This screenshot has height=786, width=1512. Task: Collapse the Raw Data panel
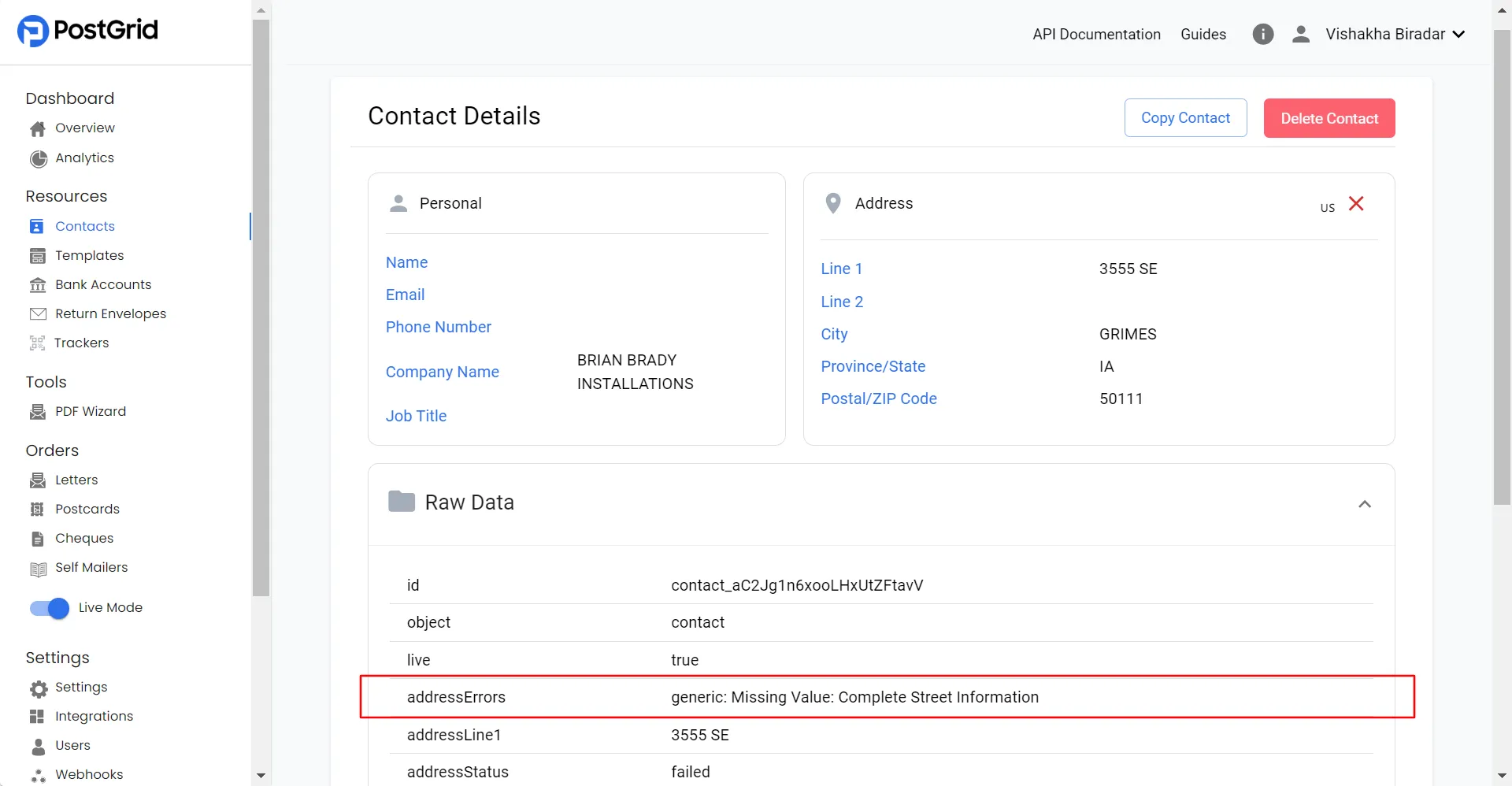point(1366,503)
